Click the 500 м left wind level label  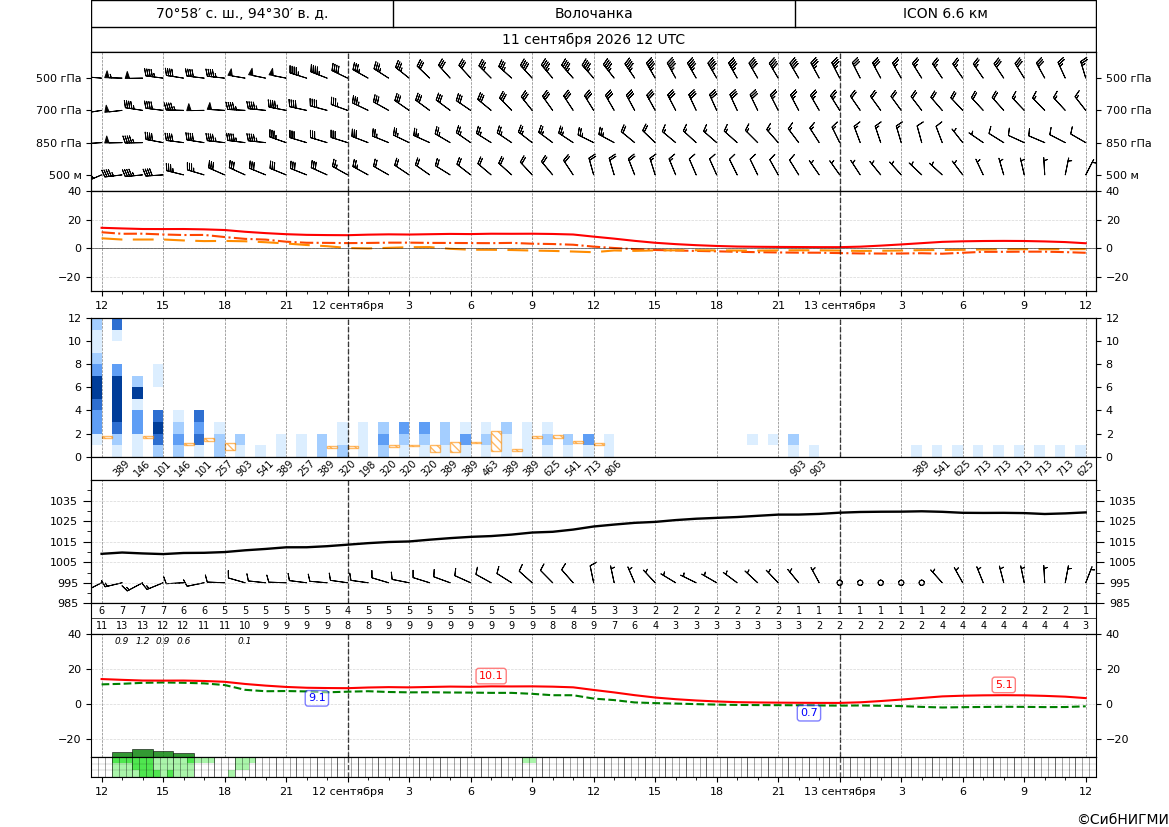coord(66,175)
